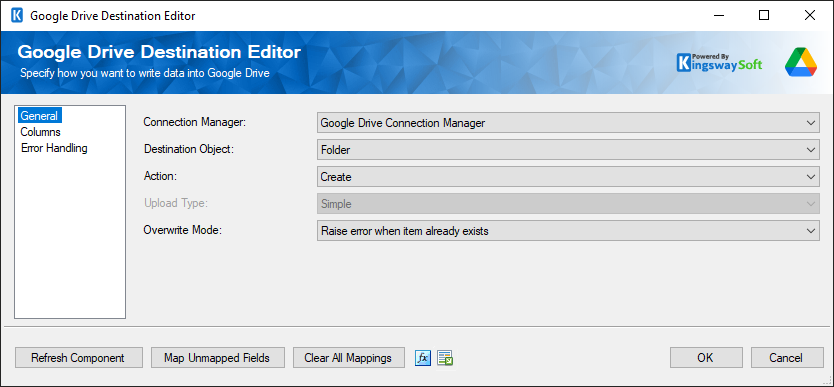Viewport: 834px width, 387px height.
Task: Click the subtitle about writing data into Google Drive
Action: coord(145,73)
